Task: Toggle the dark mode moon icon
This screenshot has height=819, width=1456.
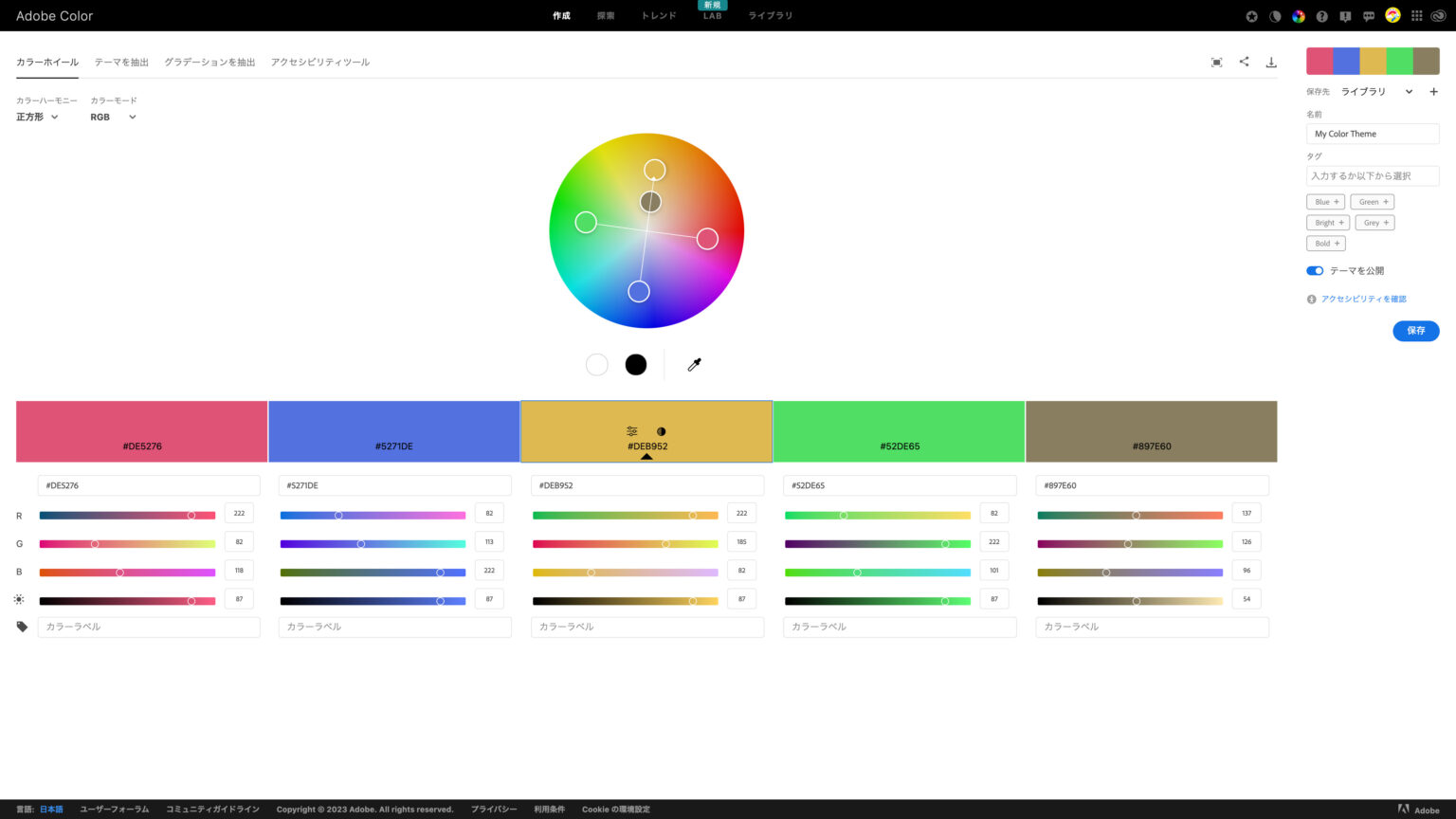Action: coord(1275,16)
